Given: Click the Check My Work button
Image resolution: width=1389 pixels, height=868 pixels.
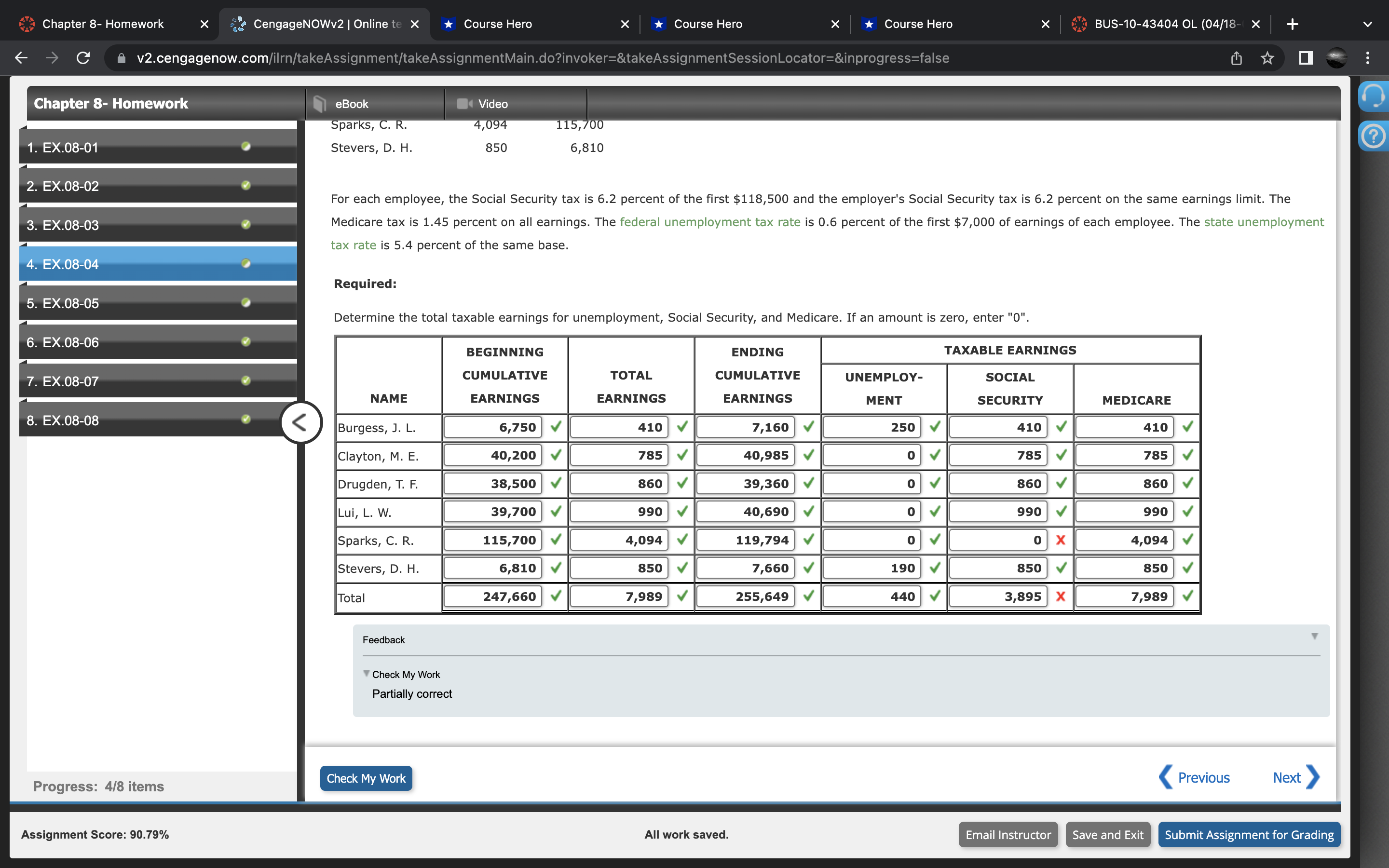Looking at the screenshot, I should [366, 778].
